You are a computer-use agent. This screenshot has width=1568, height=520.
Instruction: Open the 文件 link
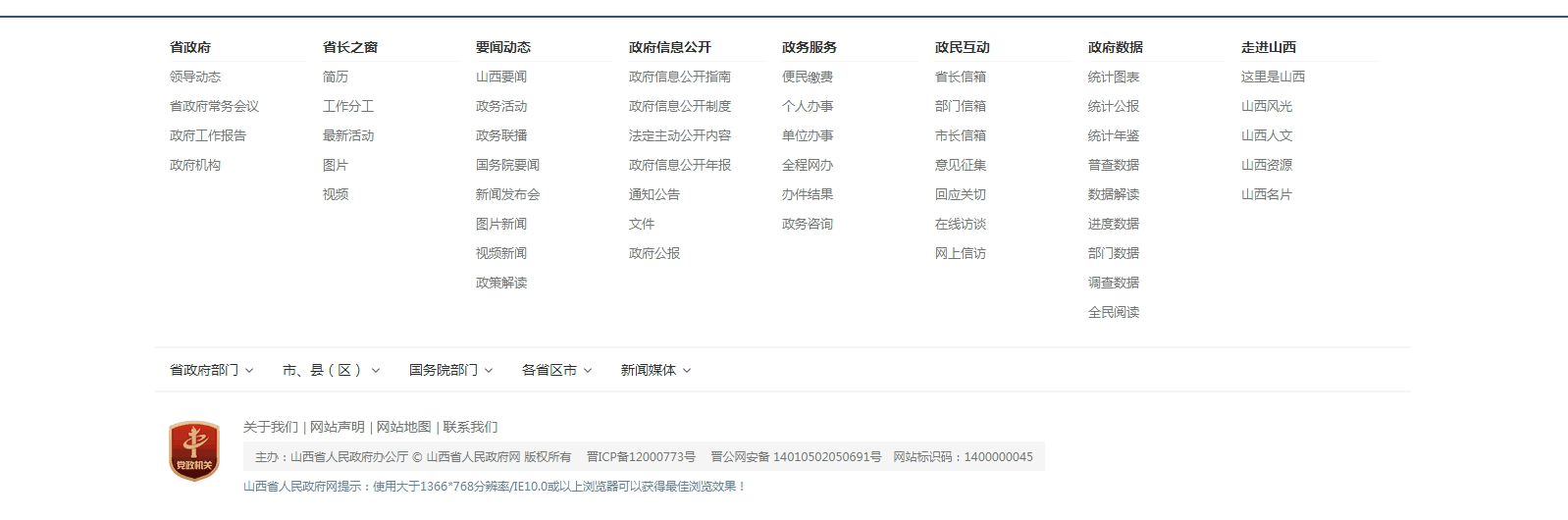642,224
